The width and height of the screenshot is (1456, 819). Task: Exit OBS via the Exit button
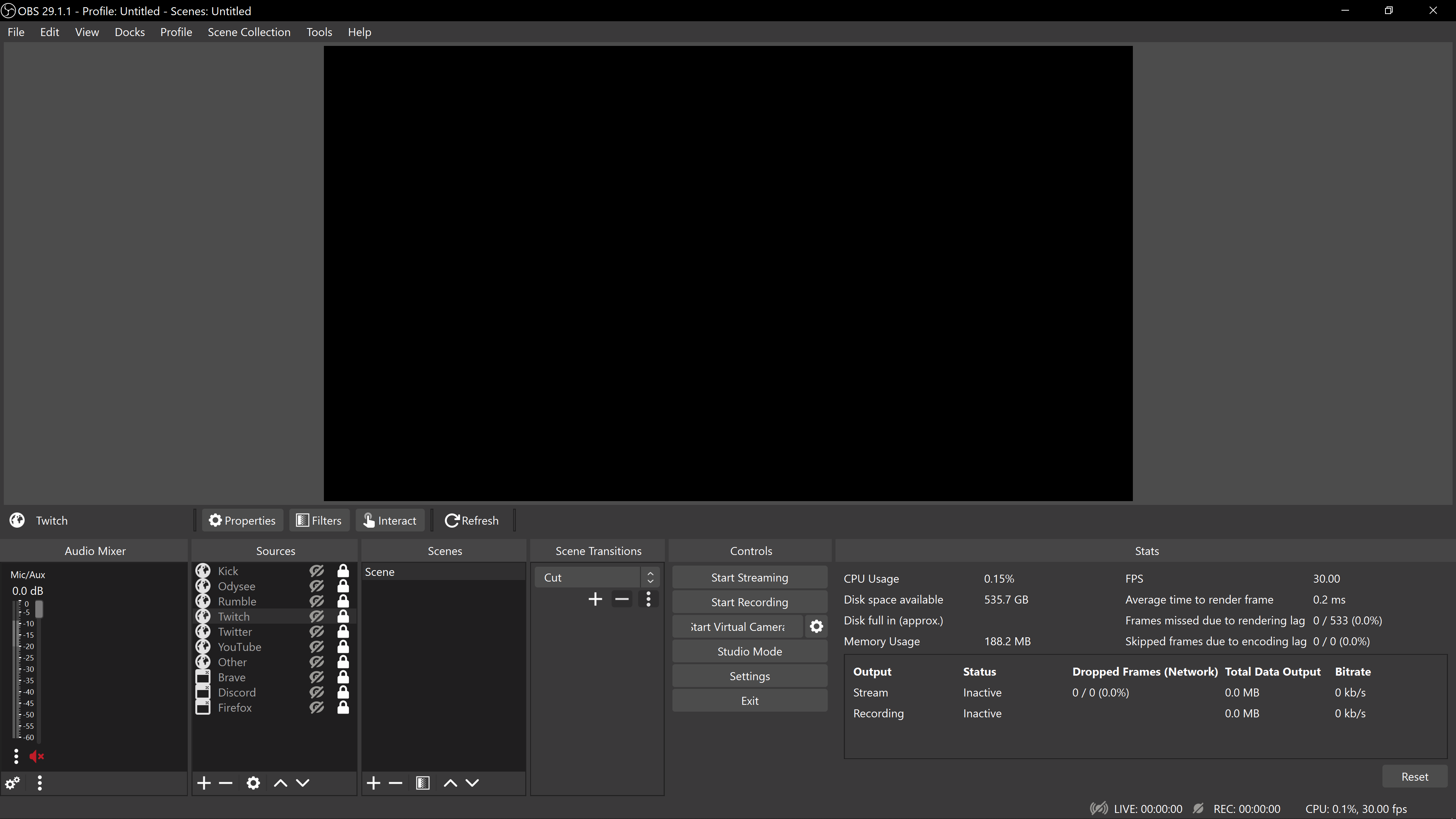(749, 700)
